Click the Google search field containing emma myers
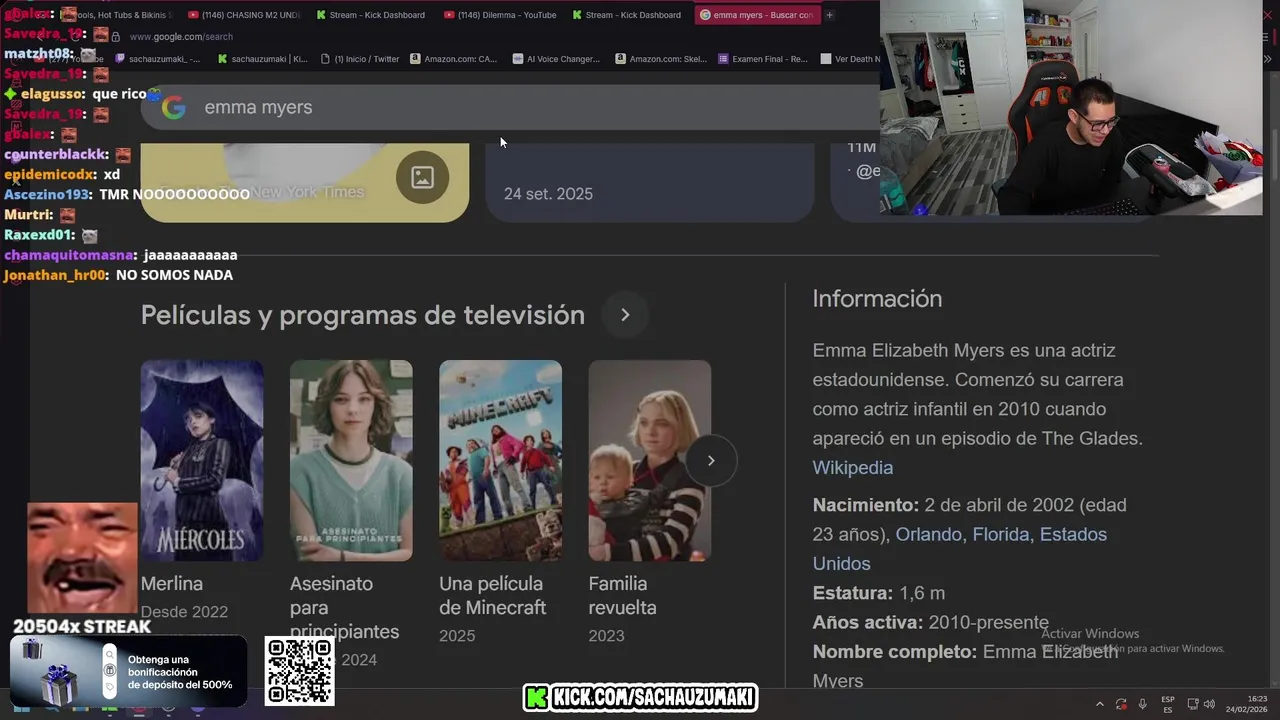The height and width of the screenshot is (720, 1280). (x=510, y=108)
